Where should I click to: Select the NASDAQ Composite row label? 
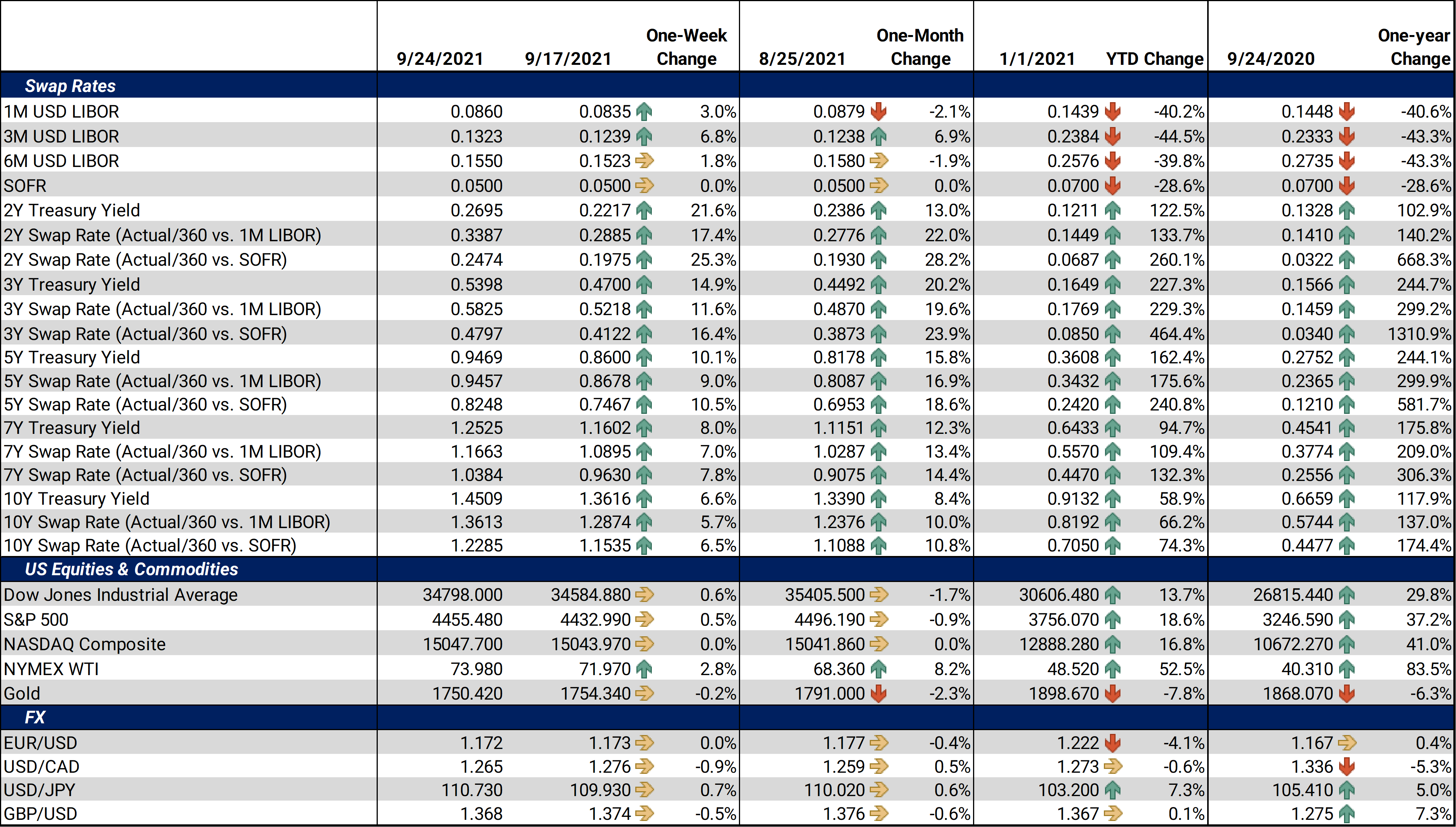[85, 644]
